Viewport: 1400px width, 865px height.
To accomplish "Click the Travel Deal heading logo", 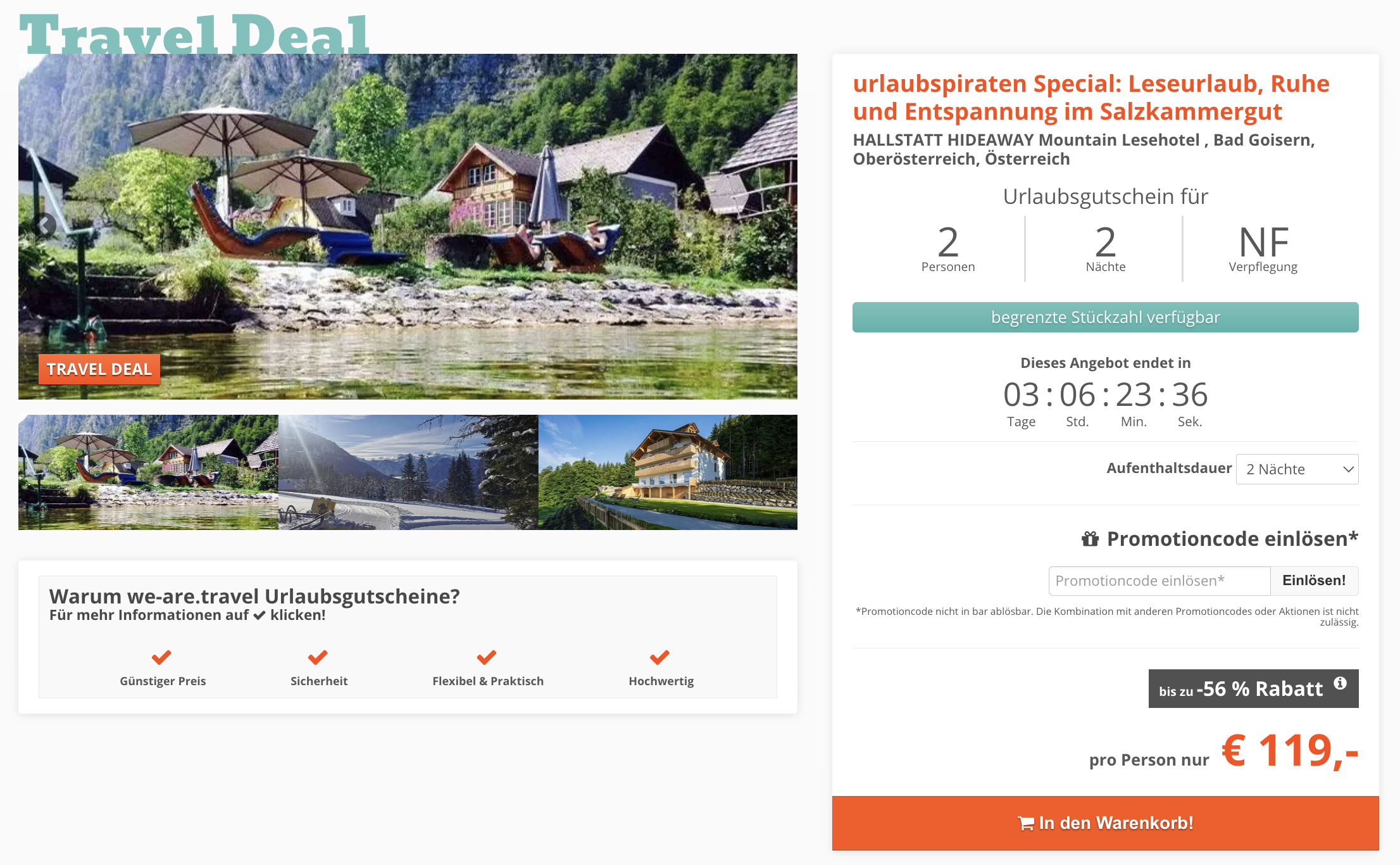I will tap(194, 35).
